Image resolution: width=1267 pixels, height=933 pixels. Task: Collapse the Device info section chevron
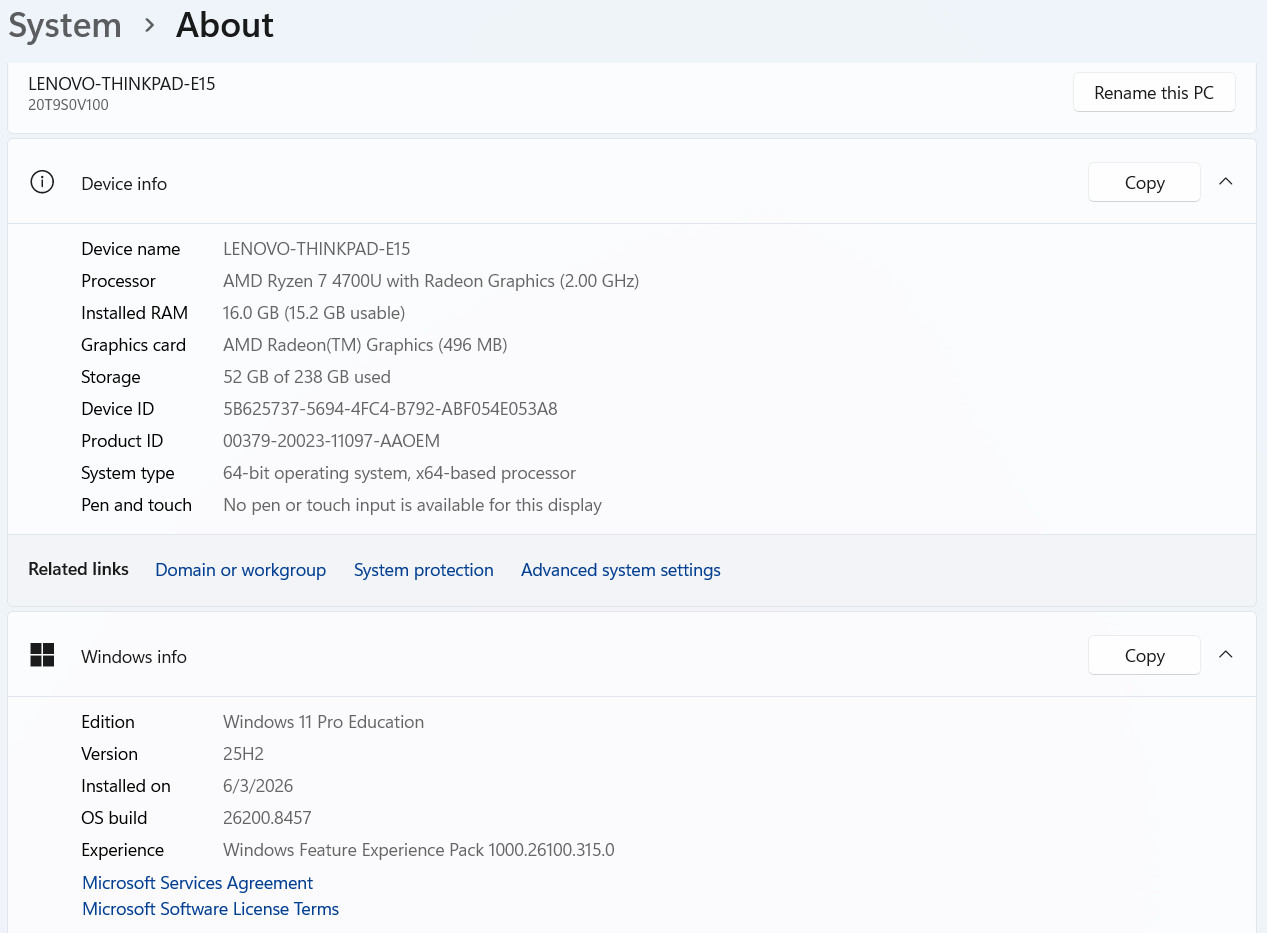1226,182
